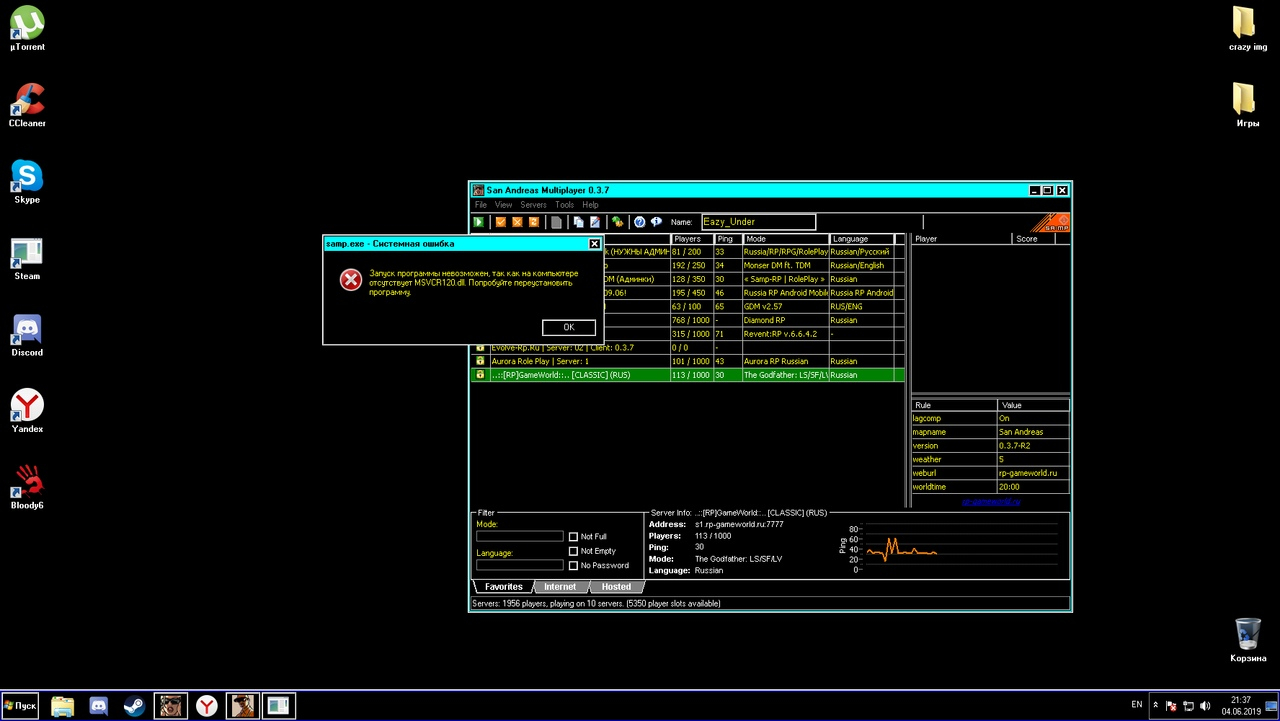This screenshot has width=1280, height=721.
Task: Click the blue question-mark Help icon
Action: click(x=640, y=222)
